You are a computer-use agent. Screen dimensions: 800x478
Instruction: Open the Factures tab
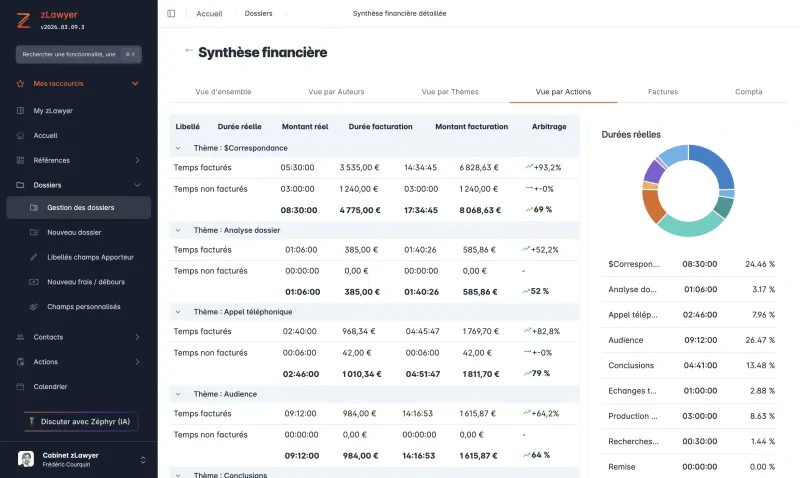[663, 92]
